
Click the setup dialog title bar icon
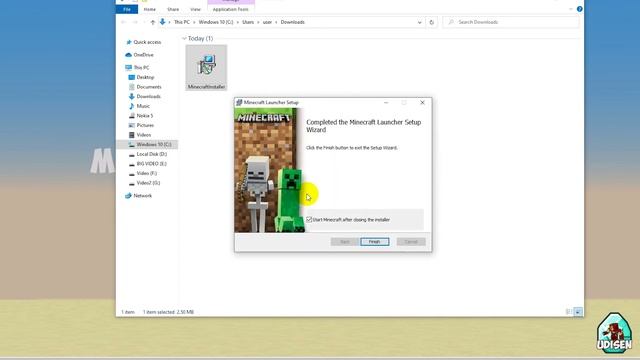pos(240,102)
